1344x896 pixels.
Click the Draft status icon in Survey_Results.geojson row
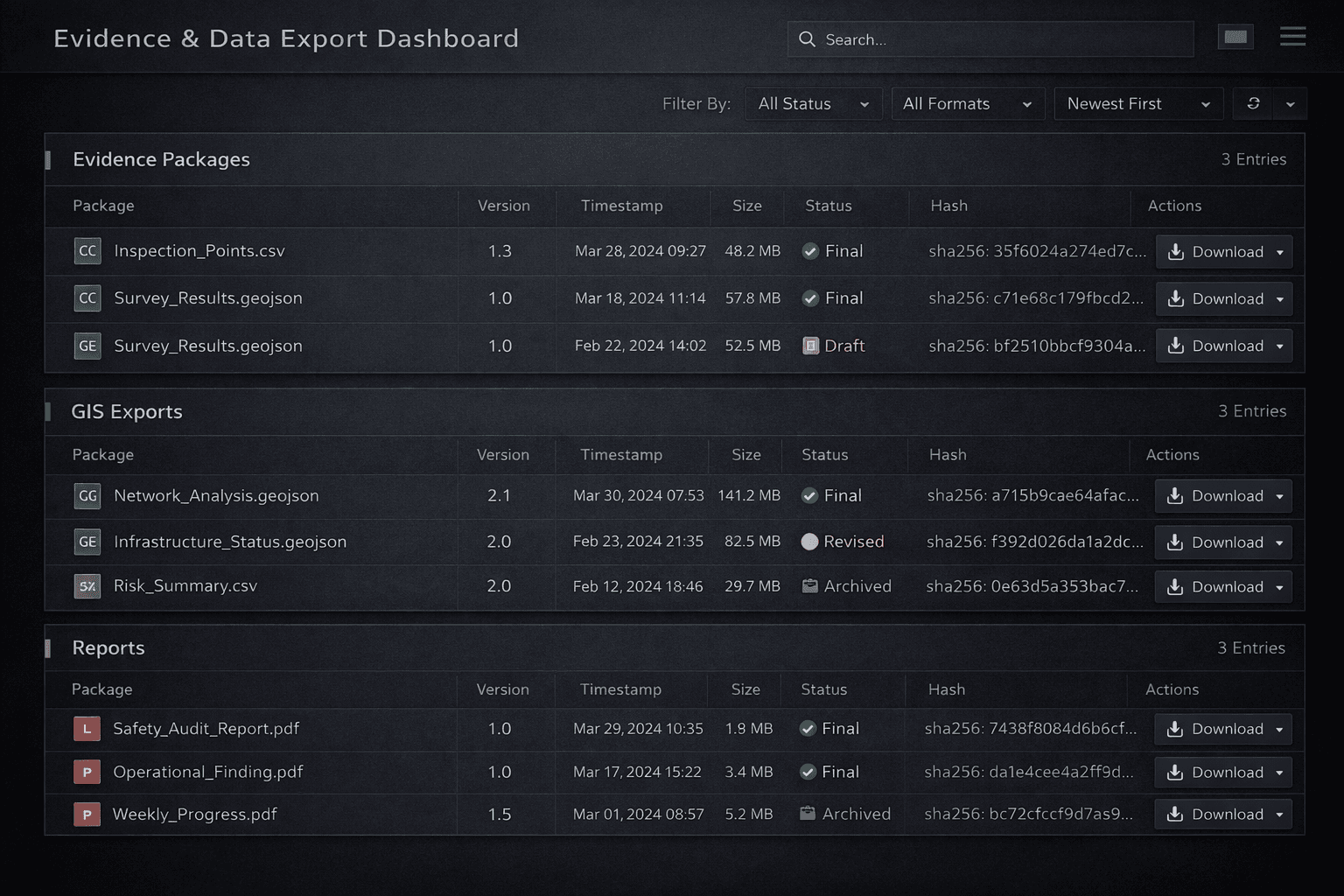pos(810,346)
